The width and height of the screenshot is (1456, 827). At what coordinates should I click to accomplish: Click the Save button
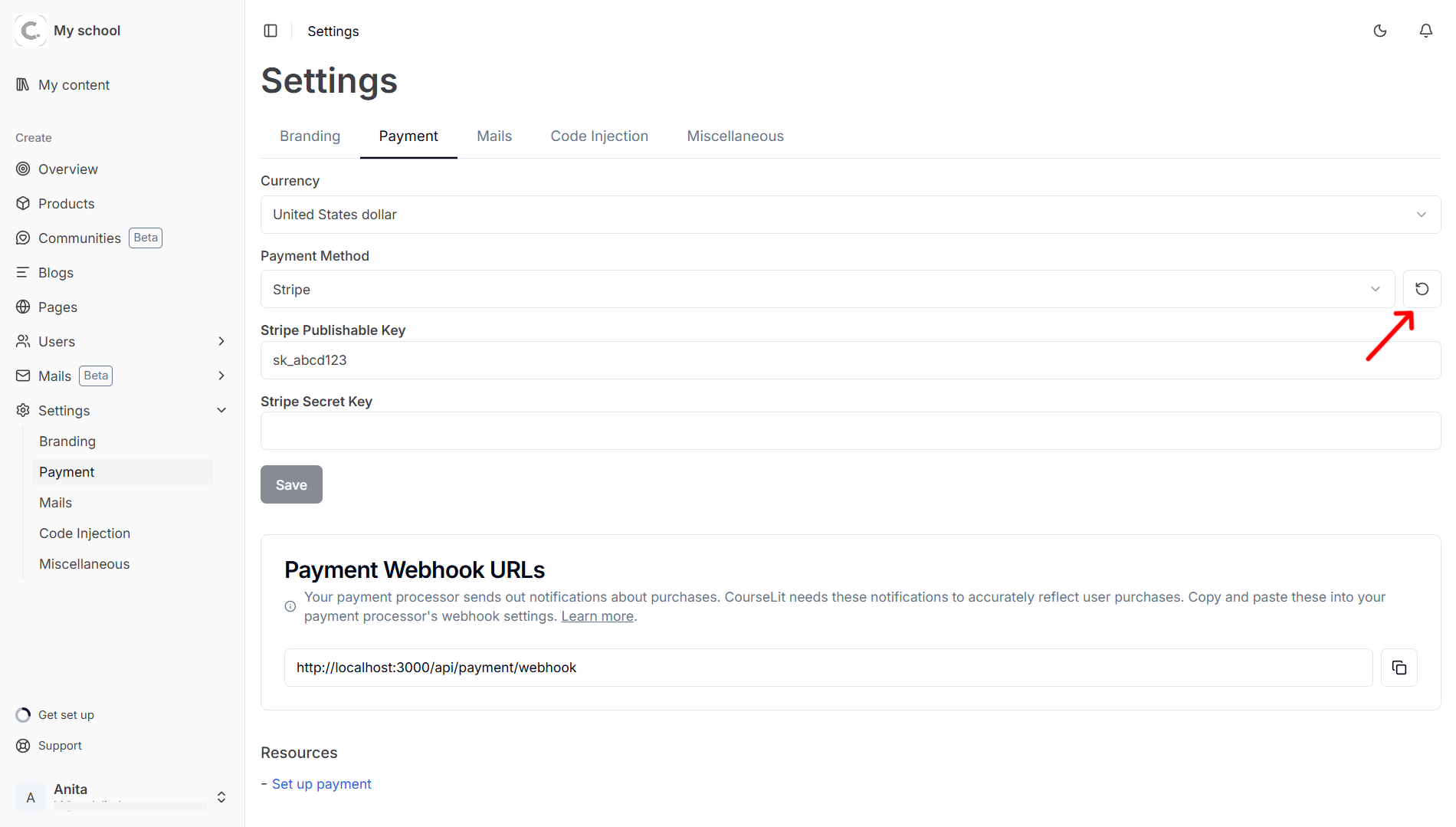tap(291, 484)
